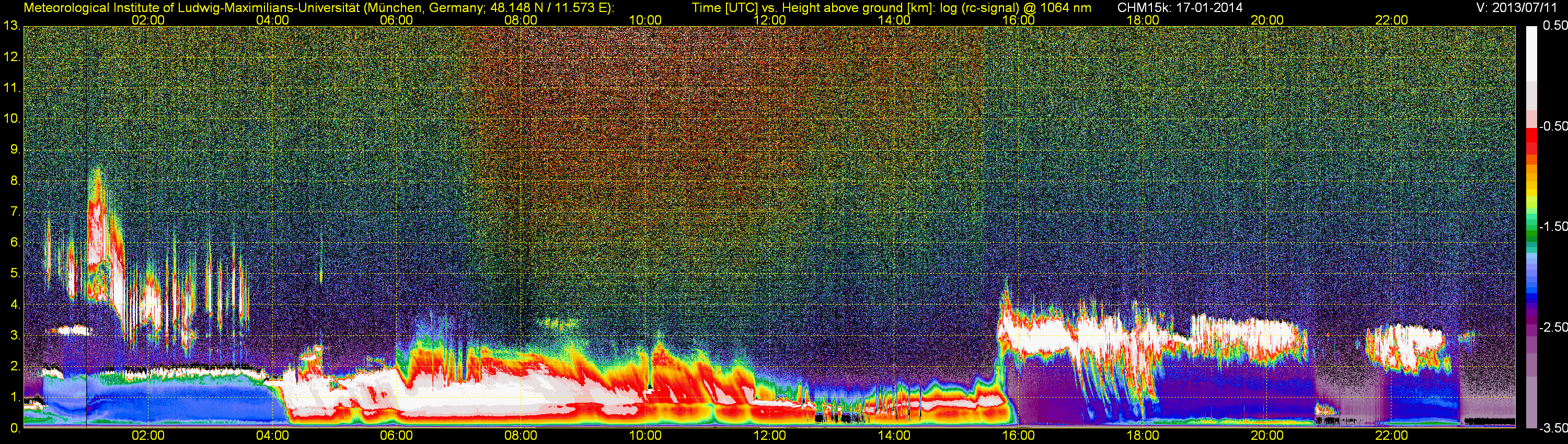Click the color scale value '-3.50'
1568x444 pixels.
pyautogui.click(x=1553, y=428)
